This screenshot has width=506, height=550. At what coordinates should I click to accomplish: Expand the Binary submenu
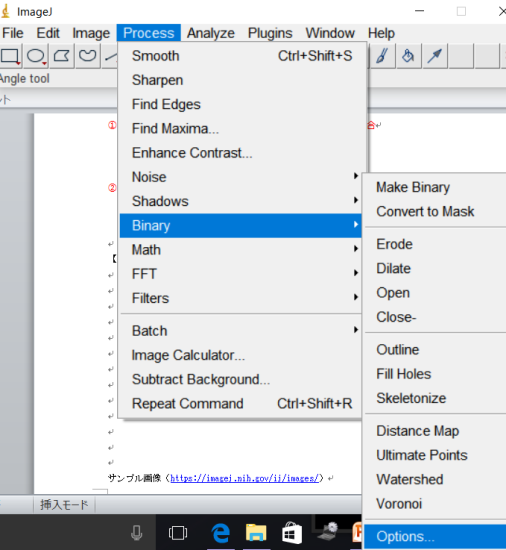(x=241, y=226)
